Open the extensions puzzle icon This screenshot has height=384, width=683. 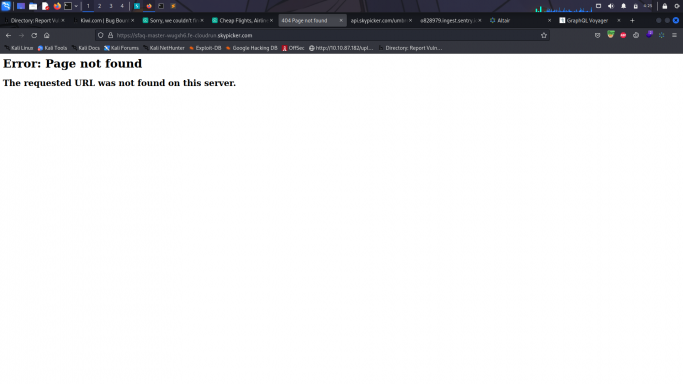click(x=636, y=35)
